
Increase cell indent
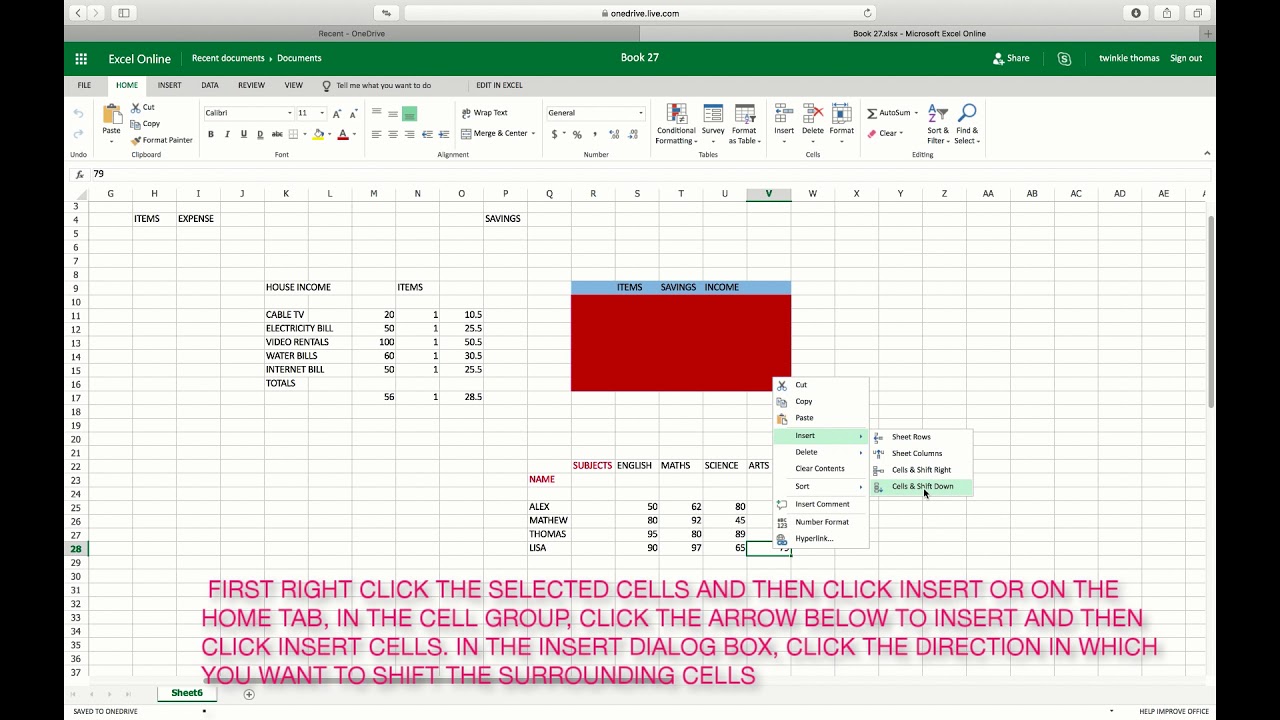[x=443, y=134]
